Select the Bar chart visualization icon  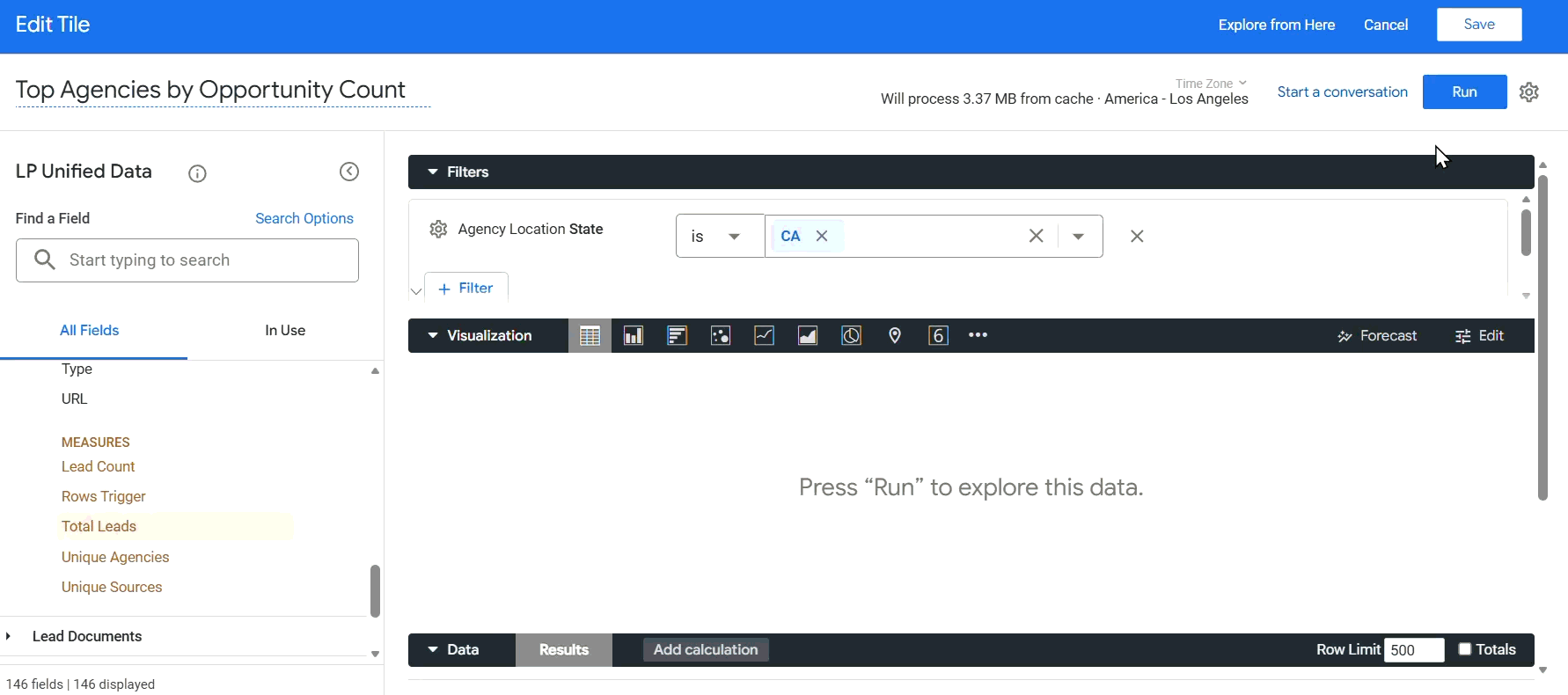677,336
